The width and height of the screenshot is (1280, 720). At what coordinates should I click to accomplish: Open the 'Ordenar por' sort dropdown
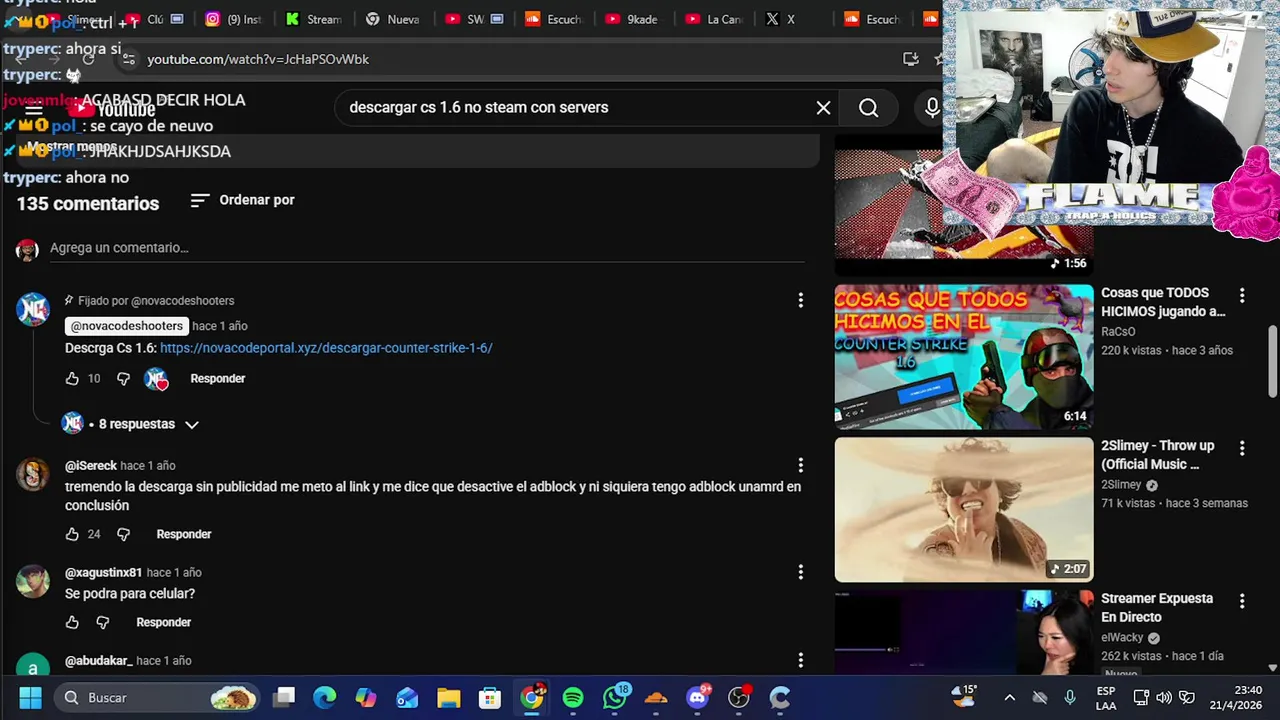point(243,200)
